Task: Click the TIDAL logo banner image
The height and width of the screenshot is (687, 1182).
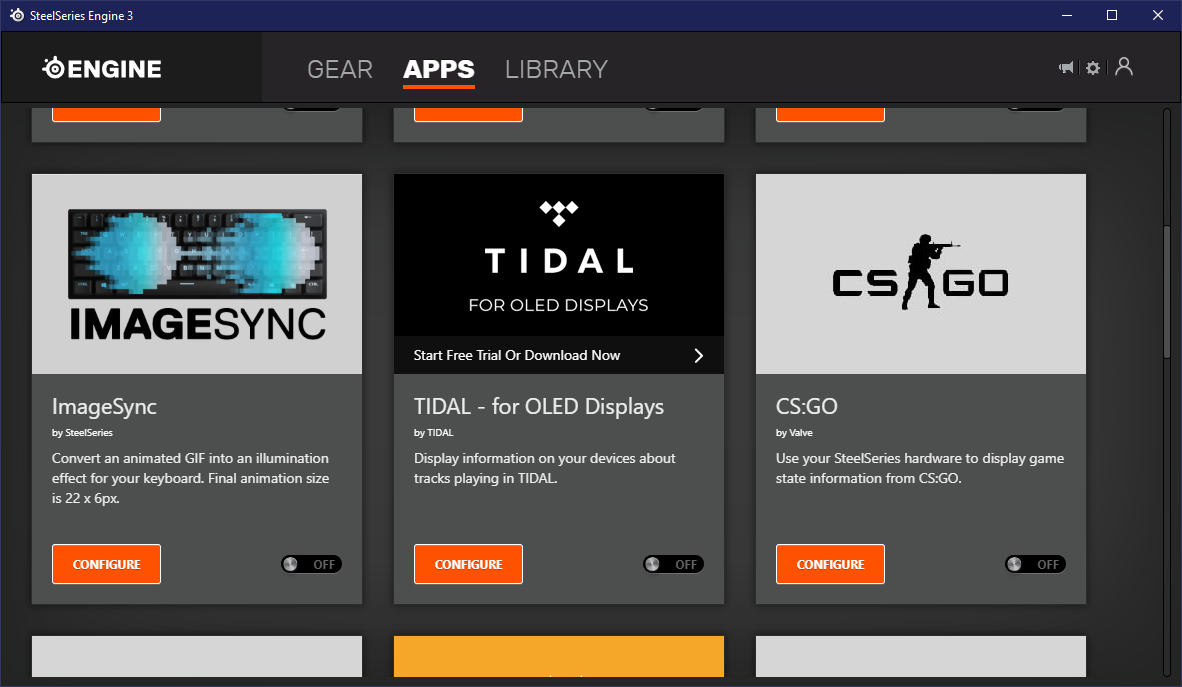Action: (x=559, y=255)
